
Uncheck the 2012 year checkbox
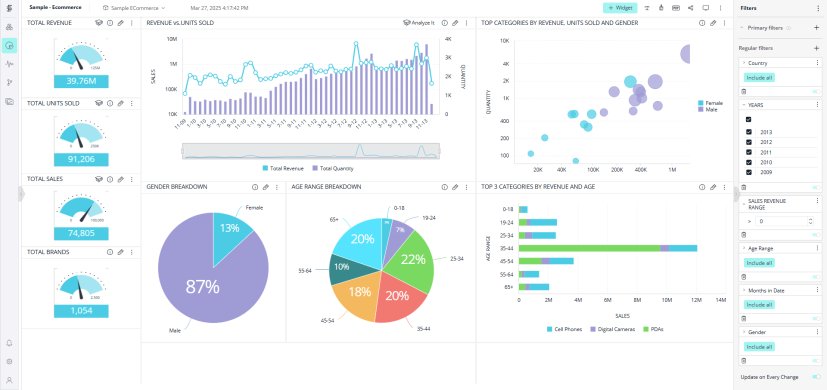pyautogui.click(x=749, y=142)
